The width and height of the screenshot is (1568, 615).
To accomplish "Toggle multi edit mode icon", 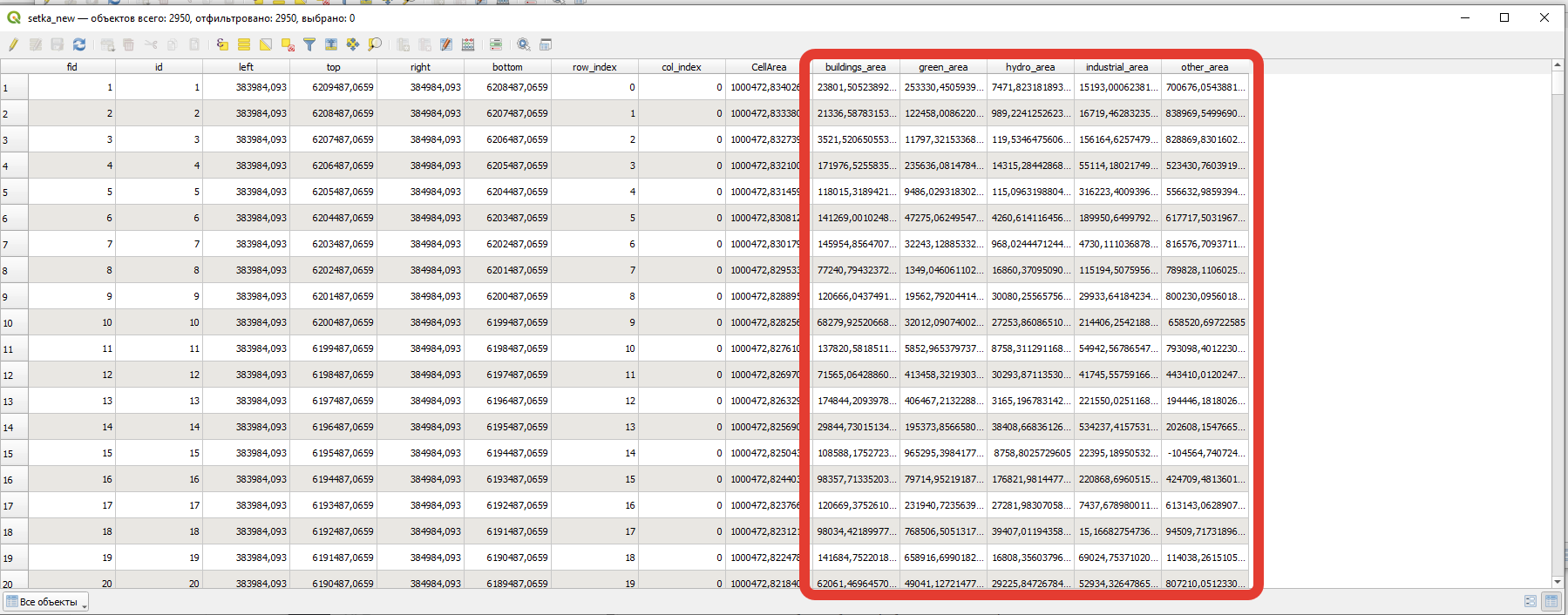I will (x=36, y=44).
